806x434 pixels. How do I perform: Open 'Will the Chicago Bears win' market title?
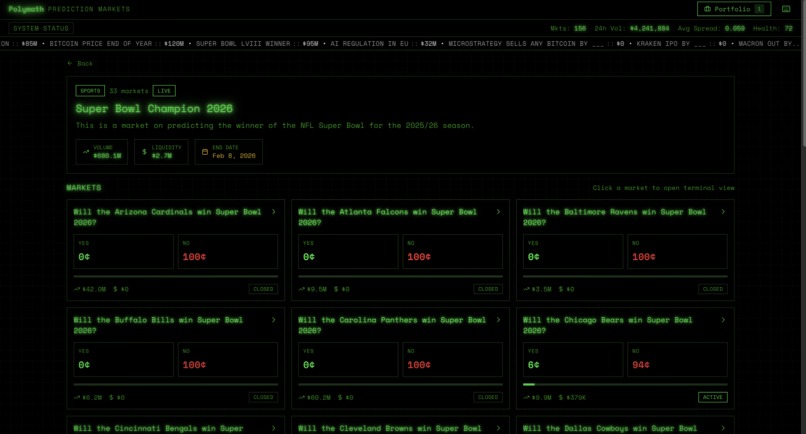click(608, 325)
